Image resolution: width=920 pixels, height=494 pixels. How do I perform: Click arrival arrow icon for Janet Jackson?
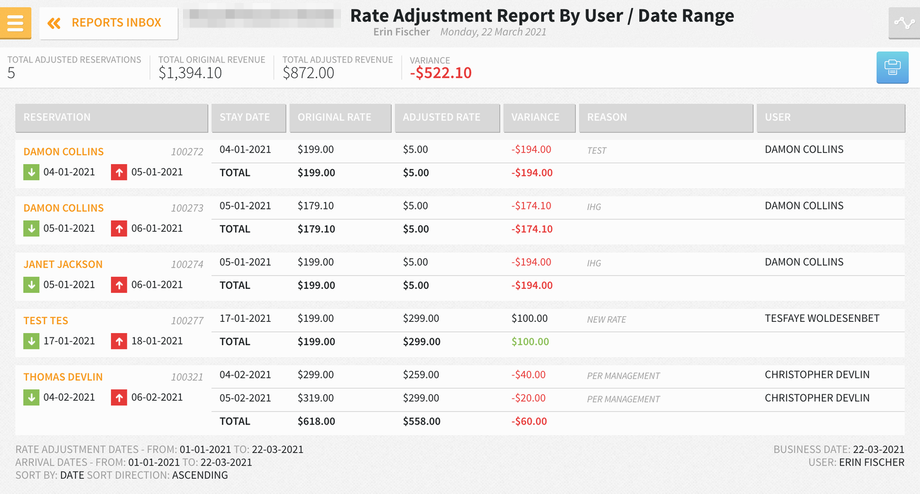[x=31, y=285]
